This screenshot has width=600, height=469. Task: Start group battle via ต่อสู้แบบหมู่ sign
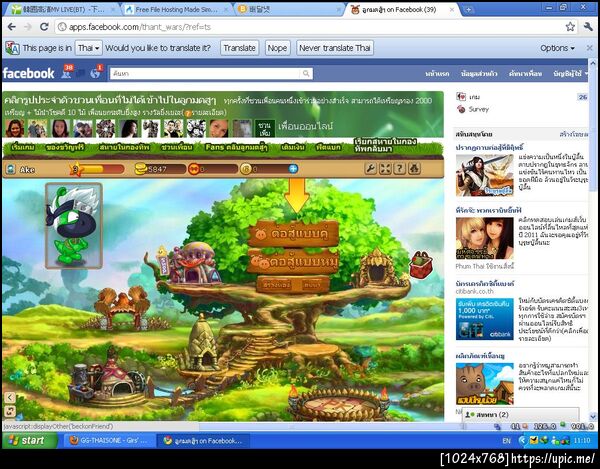293,261
